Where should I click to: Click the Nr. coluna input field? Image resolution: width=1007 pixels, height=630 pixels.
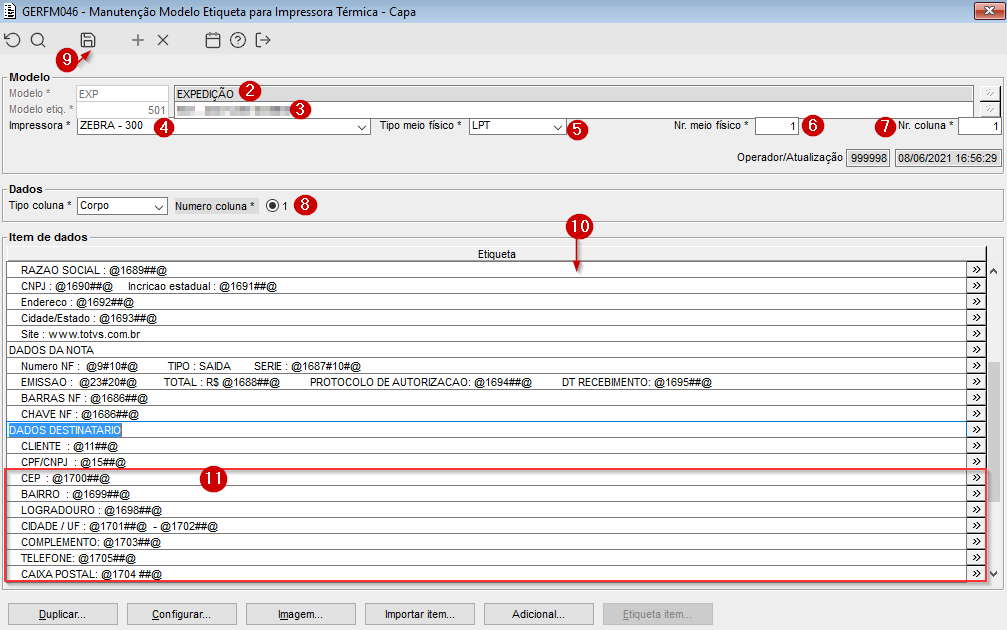click(979, 127)
